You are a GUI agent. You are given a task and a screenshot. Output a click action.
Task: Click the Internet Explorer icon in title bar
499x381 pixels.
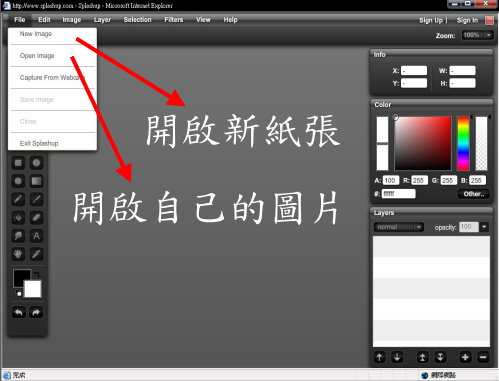click(x=6, y=6)
